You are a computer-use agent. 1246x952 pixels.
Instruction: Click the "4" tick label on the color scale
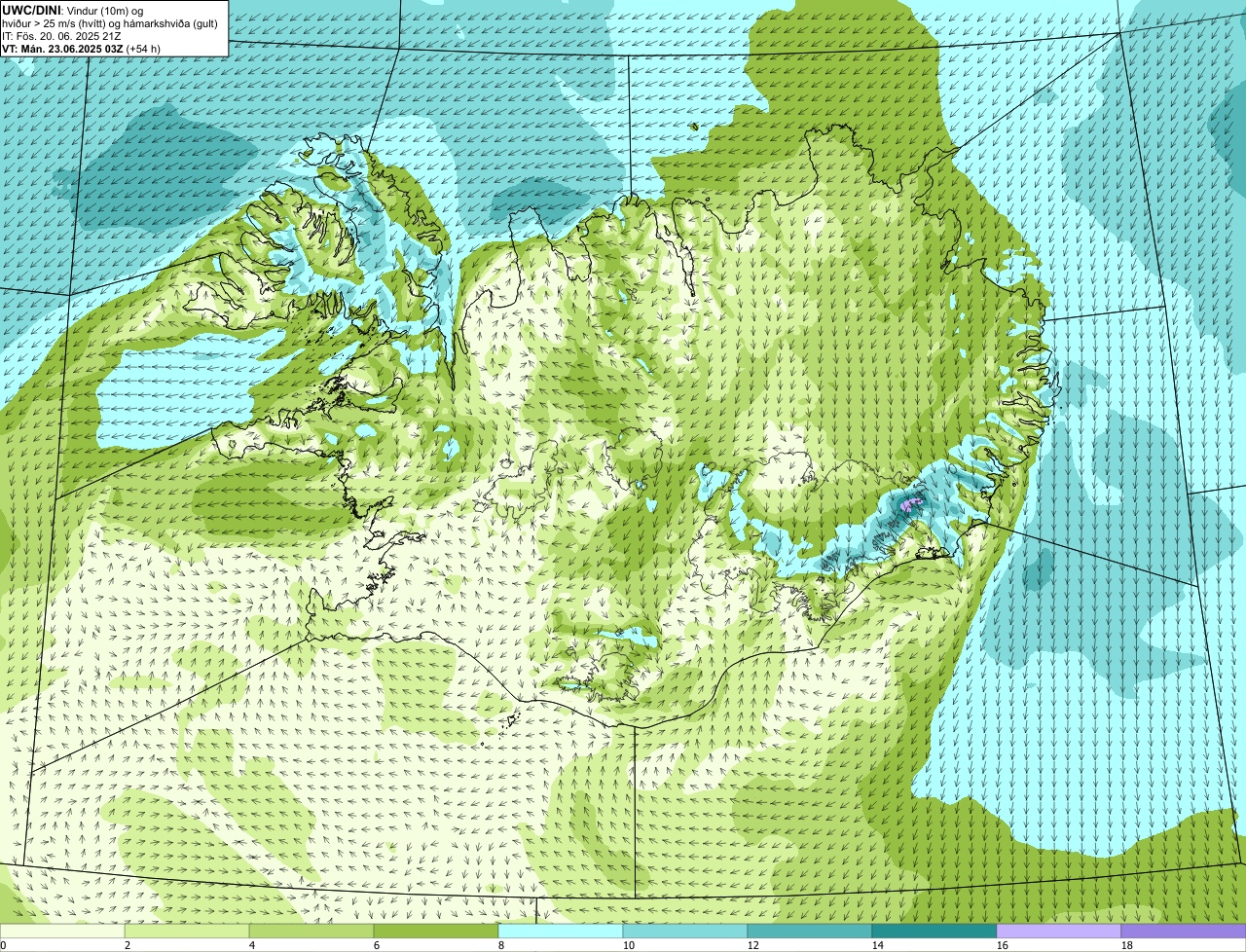[x=252, y=945]
